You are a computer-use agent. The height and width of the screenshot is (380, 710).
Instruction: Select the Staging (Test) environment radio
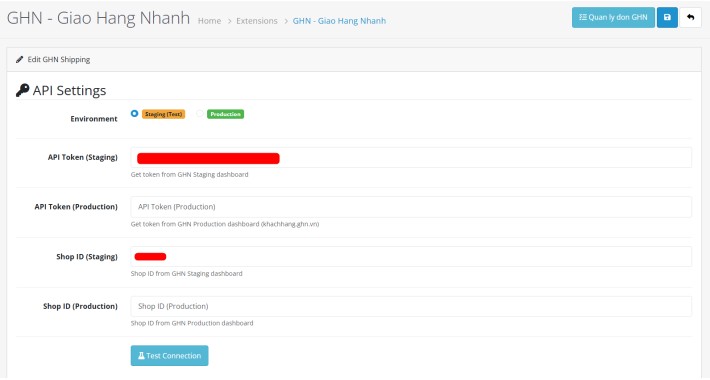pos(134,113)
